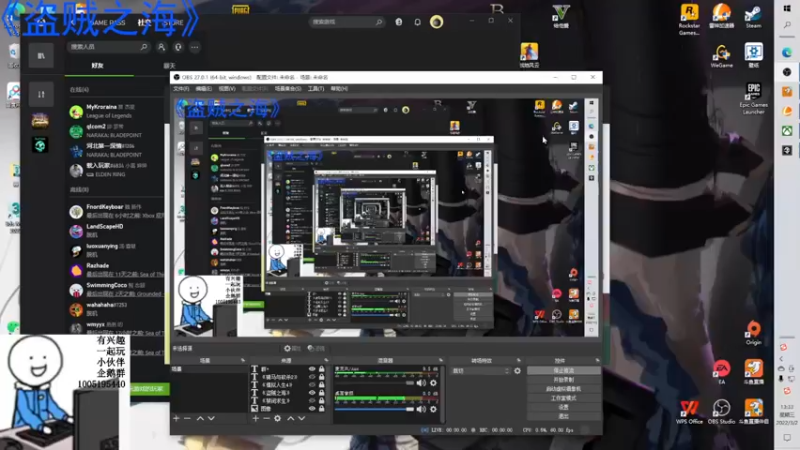
Task: Open 设置 from OBS controls
Action: click(x=563, y=407)
